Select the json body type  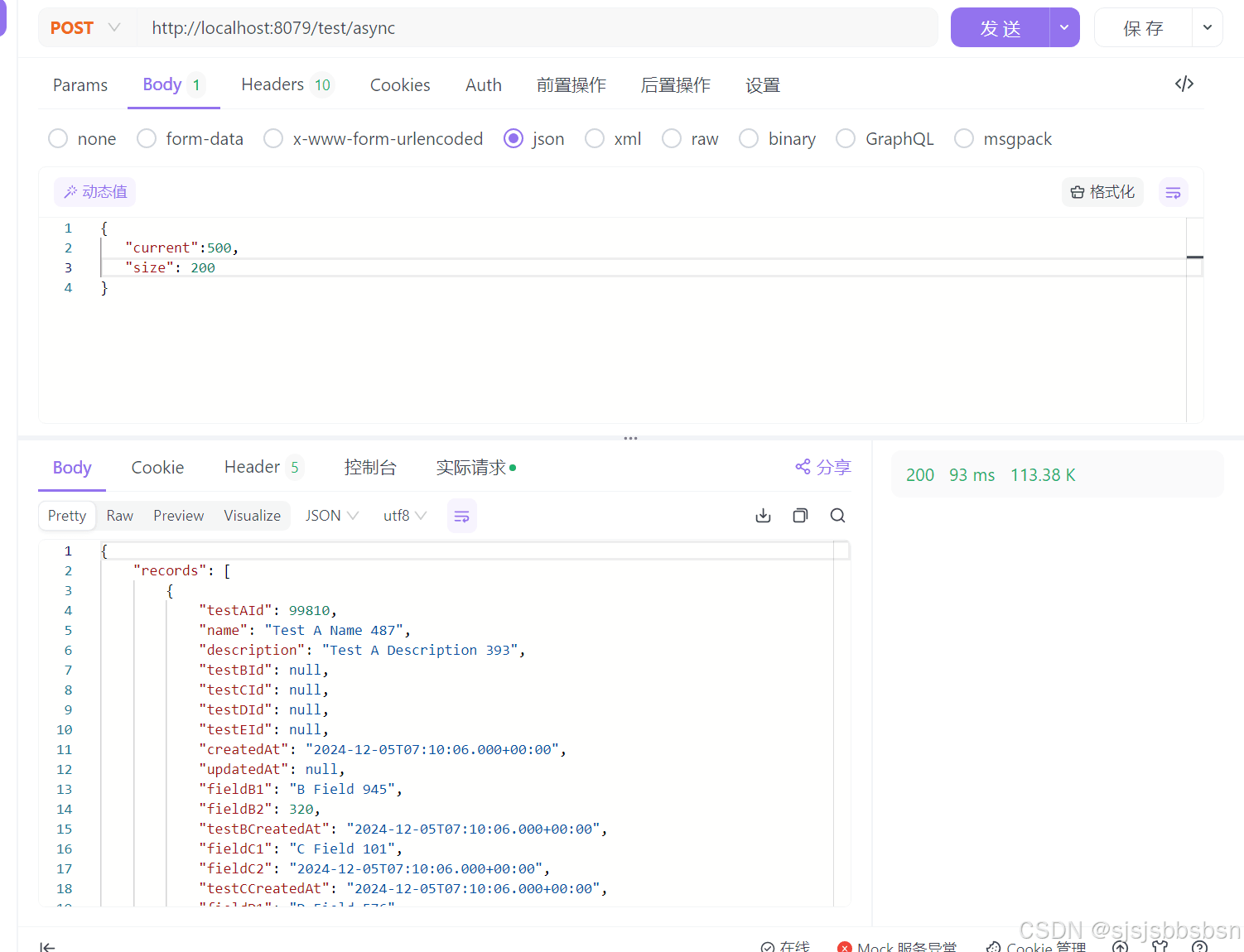click(533, 138)
